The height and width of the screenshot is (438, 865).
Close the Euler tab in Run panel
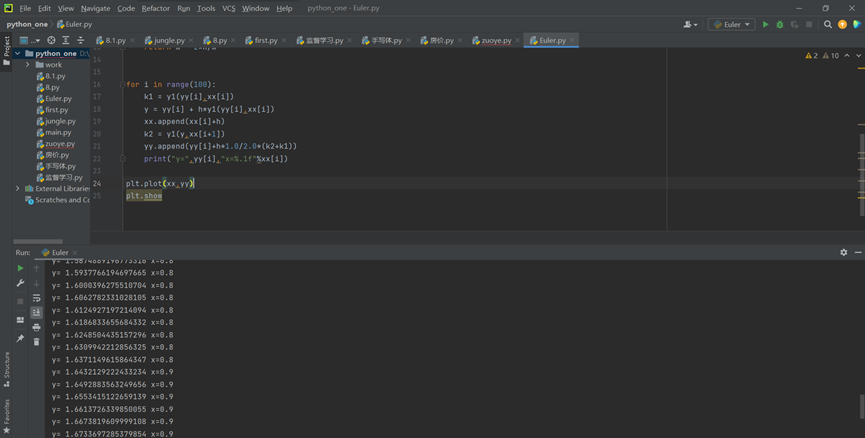point(74,253)
